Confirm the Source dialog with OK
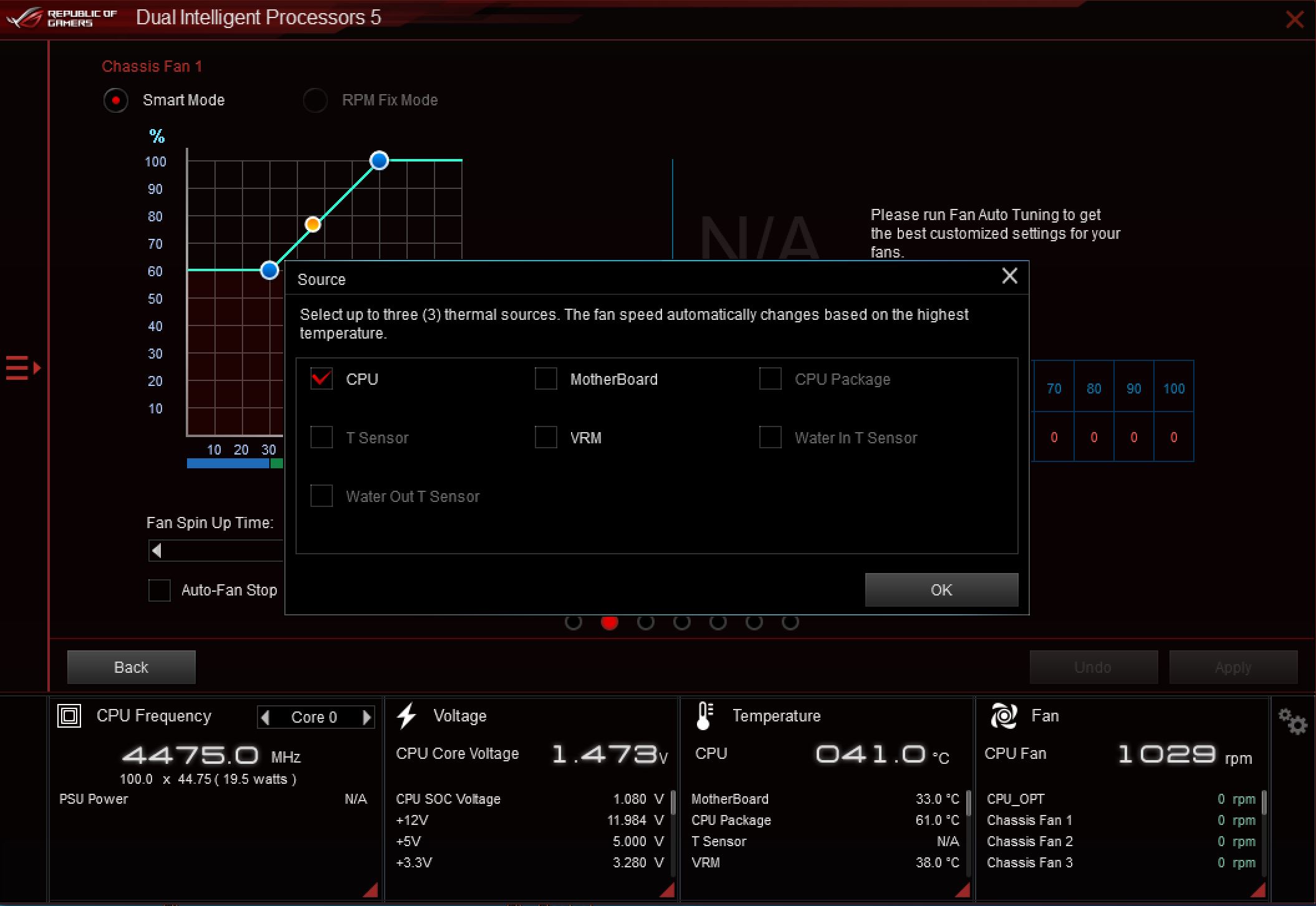This screenshot has width=1316, height=906. point(941,590)
